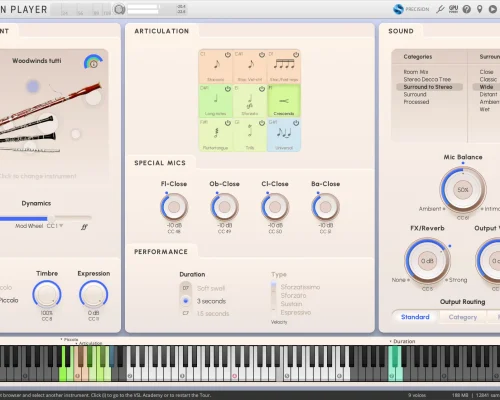Click the play button icon in header
Image resolution: width=500 pixels, height=400 pixels.
coord(493,9)
